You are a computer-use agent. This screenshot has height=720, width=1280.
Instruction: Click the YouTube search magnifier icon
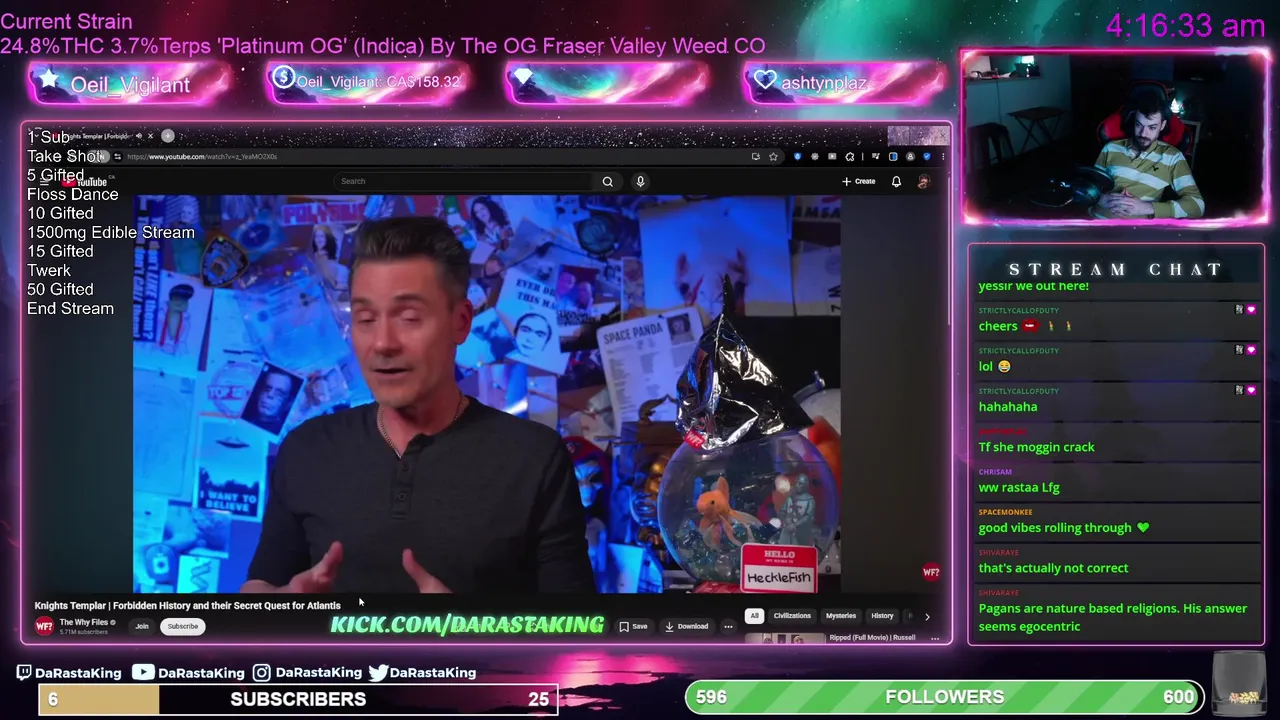pyautogui.click(x=607, y=182)
